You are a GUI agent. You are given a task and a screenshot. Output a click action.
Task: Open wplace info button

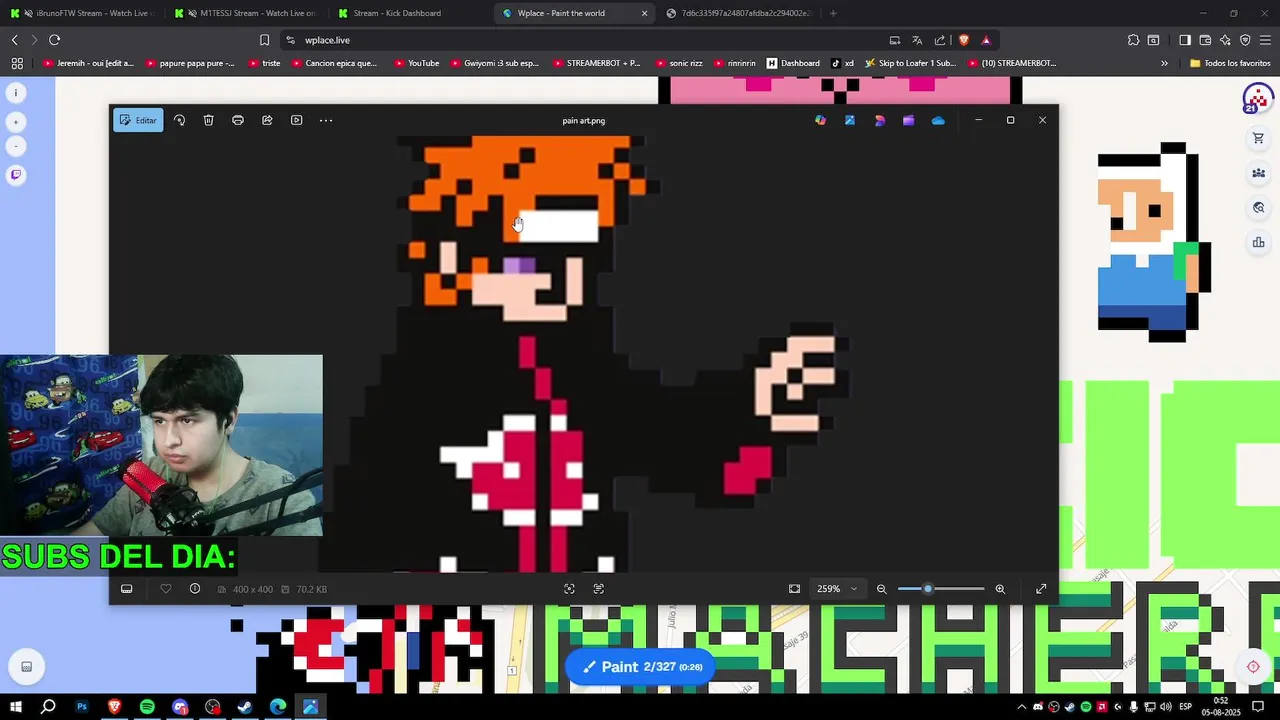pyautogui.click(x=16, y=92)
